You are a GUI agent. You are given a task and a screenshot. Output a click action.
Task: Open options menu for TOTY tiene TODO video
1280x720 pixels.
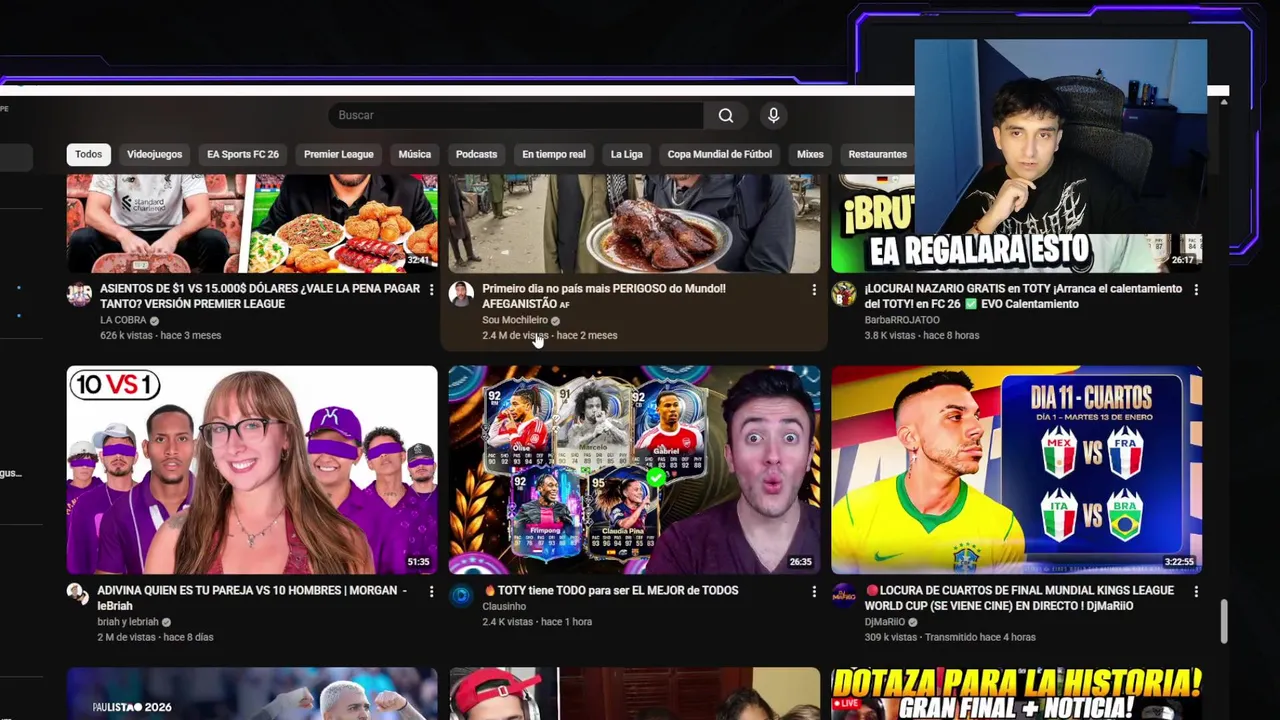pyautogui.click(x=813, y=591)
